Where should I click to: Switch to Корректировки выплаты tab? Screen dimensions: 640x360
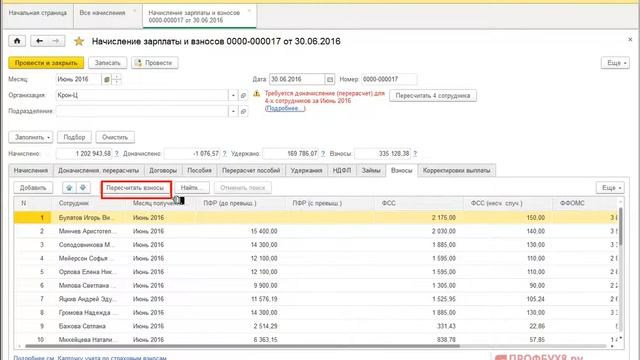coord(457,170)
